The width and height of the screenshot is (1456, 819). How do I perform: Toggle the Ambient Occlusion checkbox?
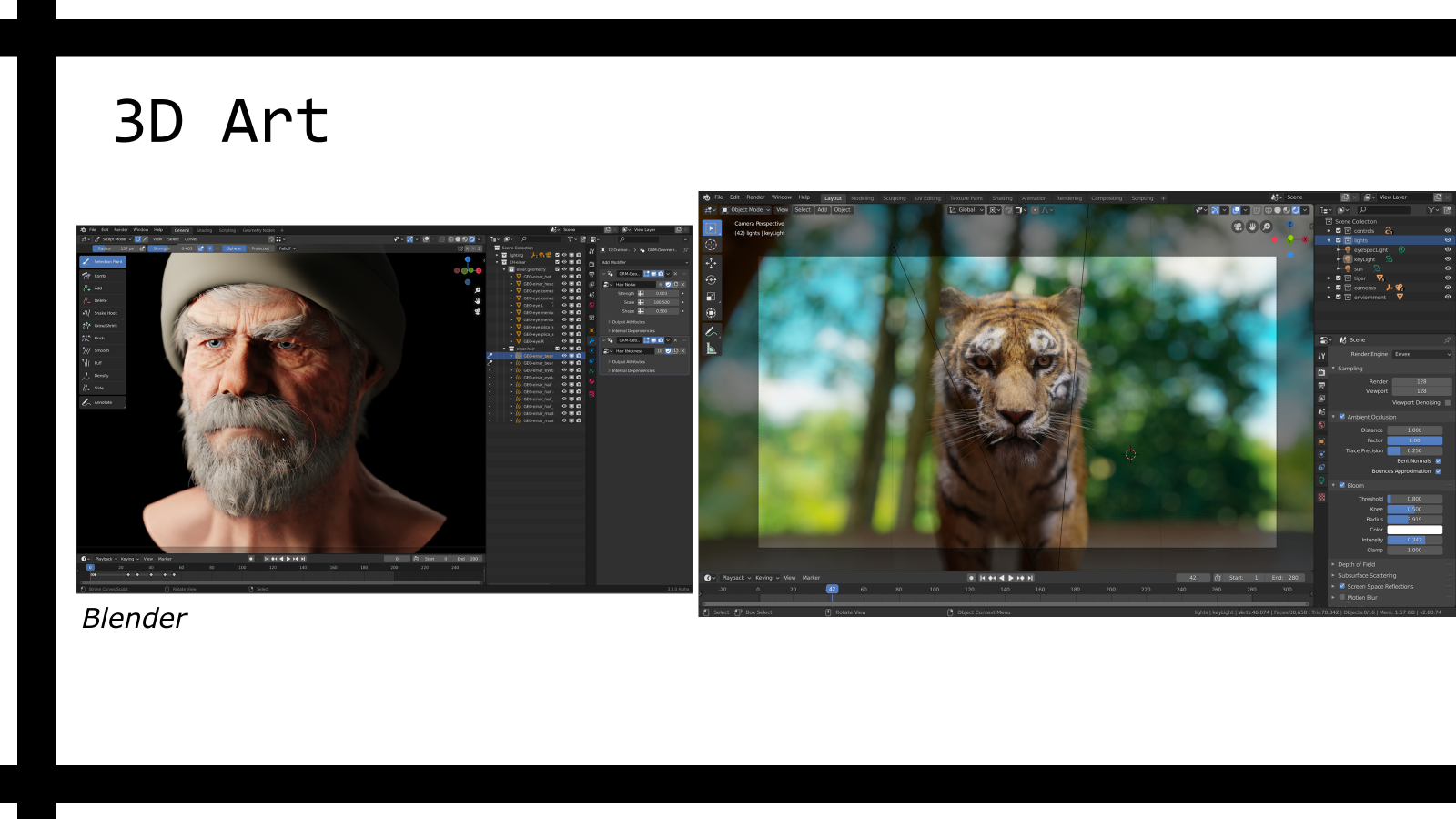tap(1342, 417)
